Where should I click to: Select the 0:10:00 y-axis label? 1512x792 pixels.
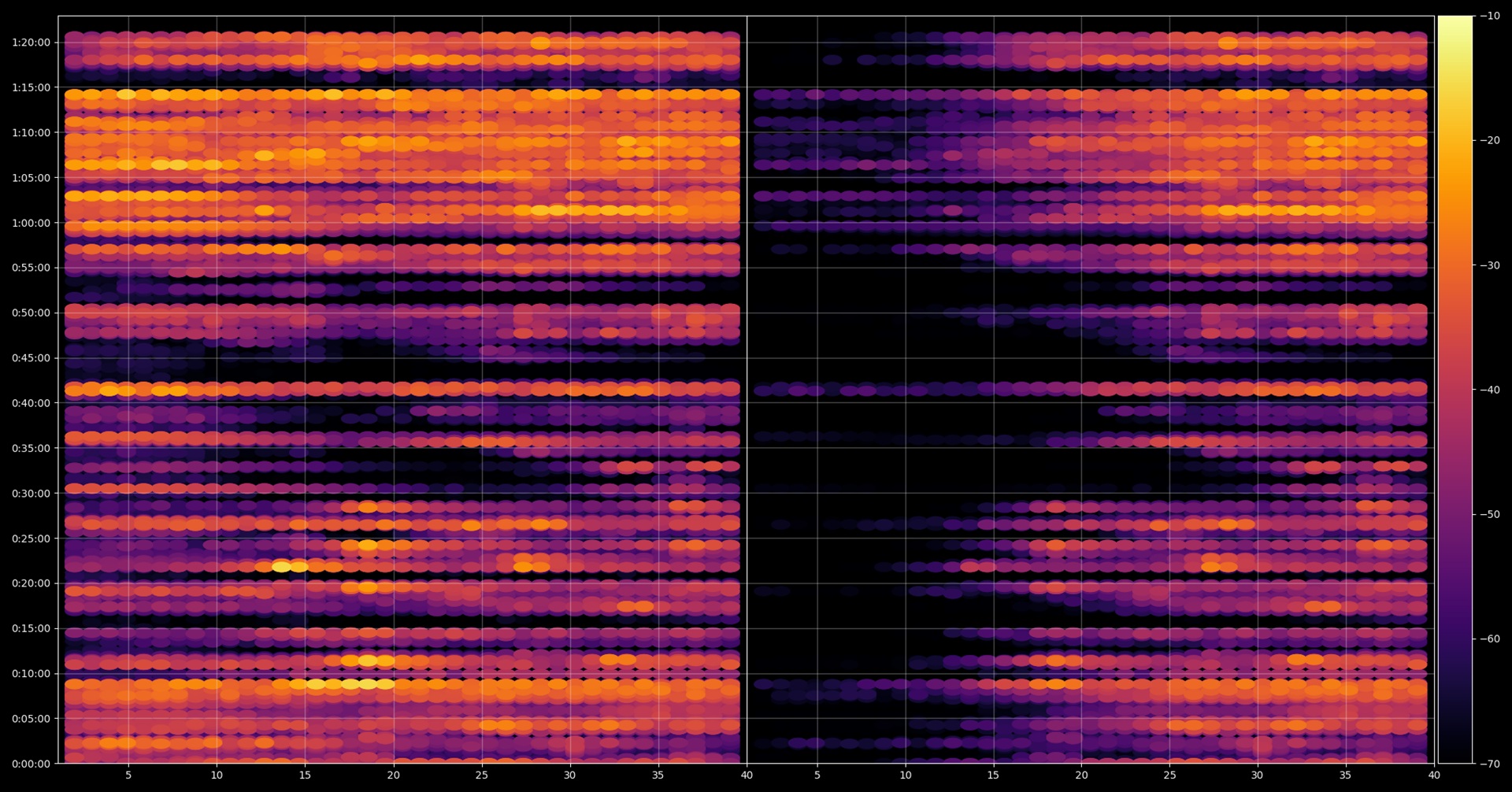pyautogui.click(x=31, y=674)
